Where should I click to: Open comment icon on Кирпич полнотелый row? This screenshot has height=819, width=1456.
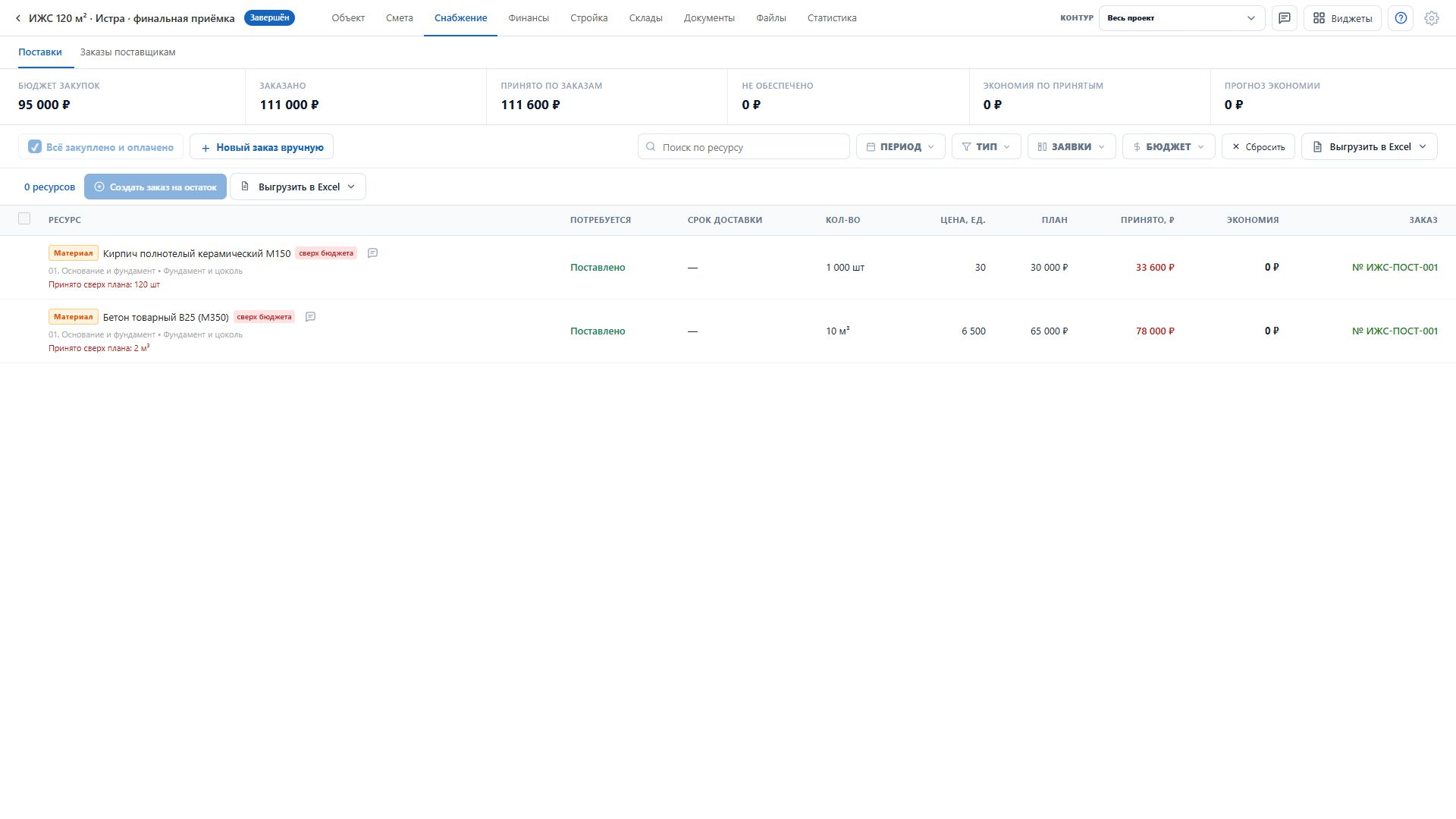point(372,253)
